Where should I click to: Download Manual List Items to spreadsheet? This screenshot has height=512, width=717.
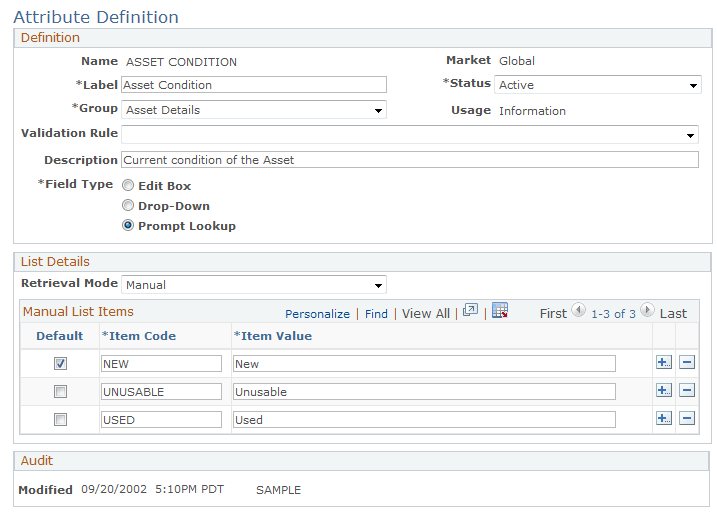coord(500,310)
